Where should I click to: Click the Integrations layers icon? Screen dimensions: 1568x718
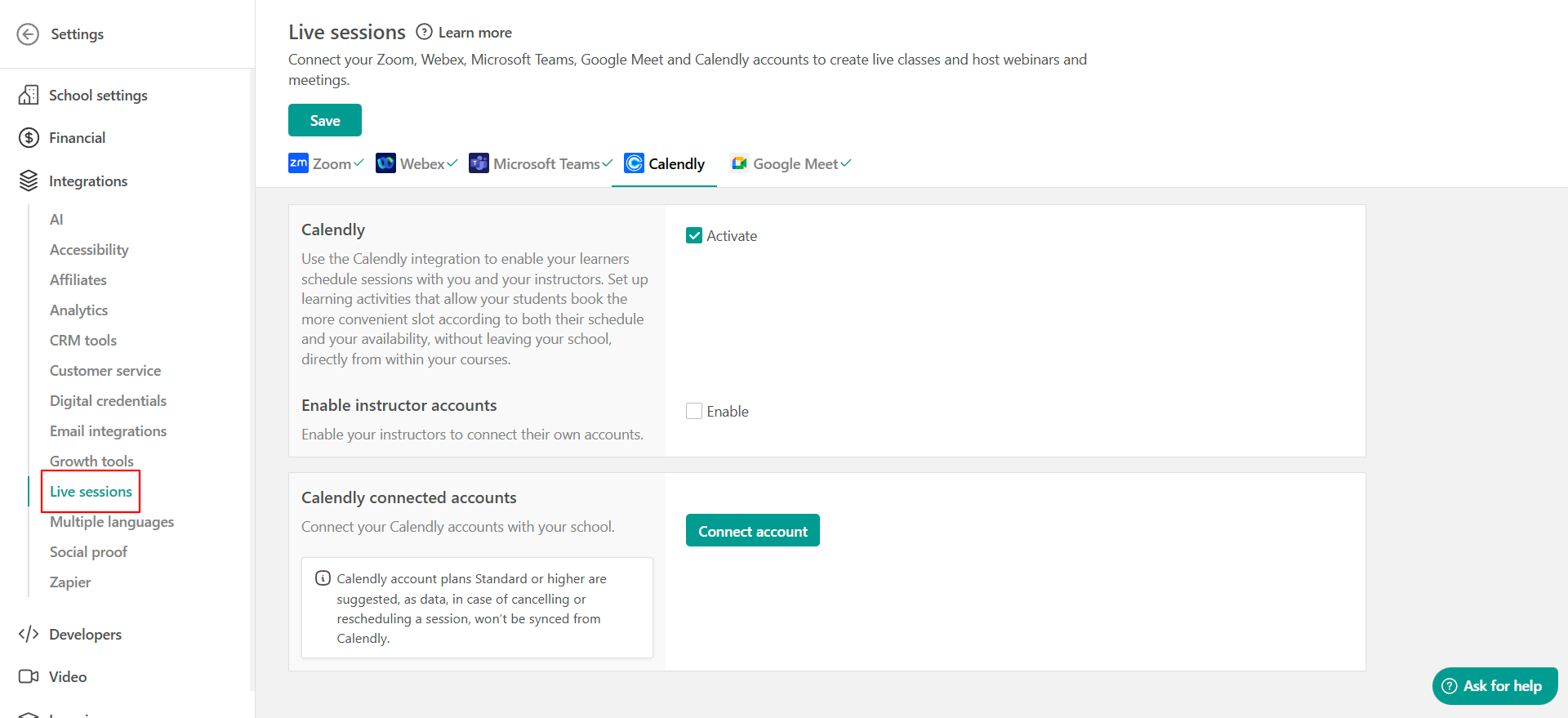(x=29, y=181)
